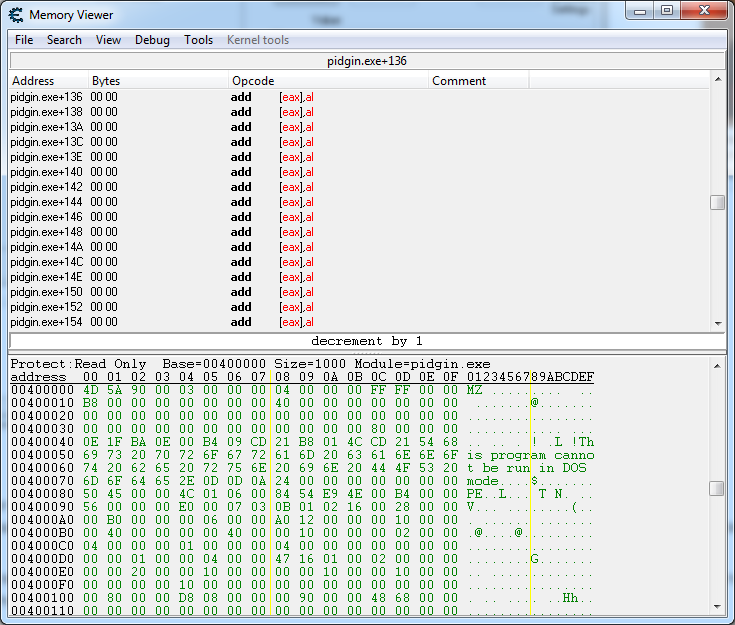The width and height of the screenshot is (735, 625).
Task: Click hex address 00400000
Action: coord(42,390)
